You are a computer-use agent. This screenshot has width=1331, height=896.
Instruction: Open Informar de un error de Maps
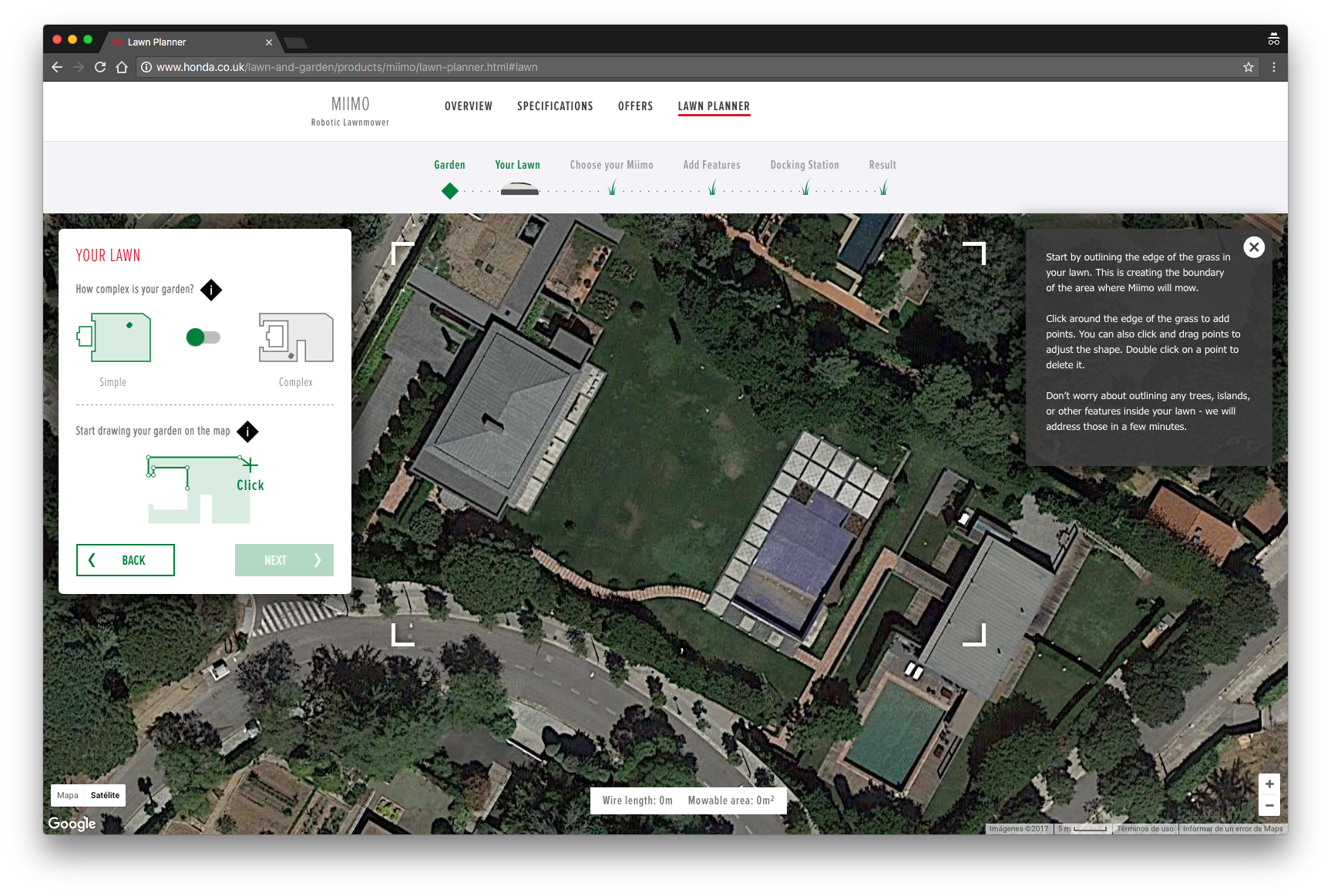[1233, 829]
